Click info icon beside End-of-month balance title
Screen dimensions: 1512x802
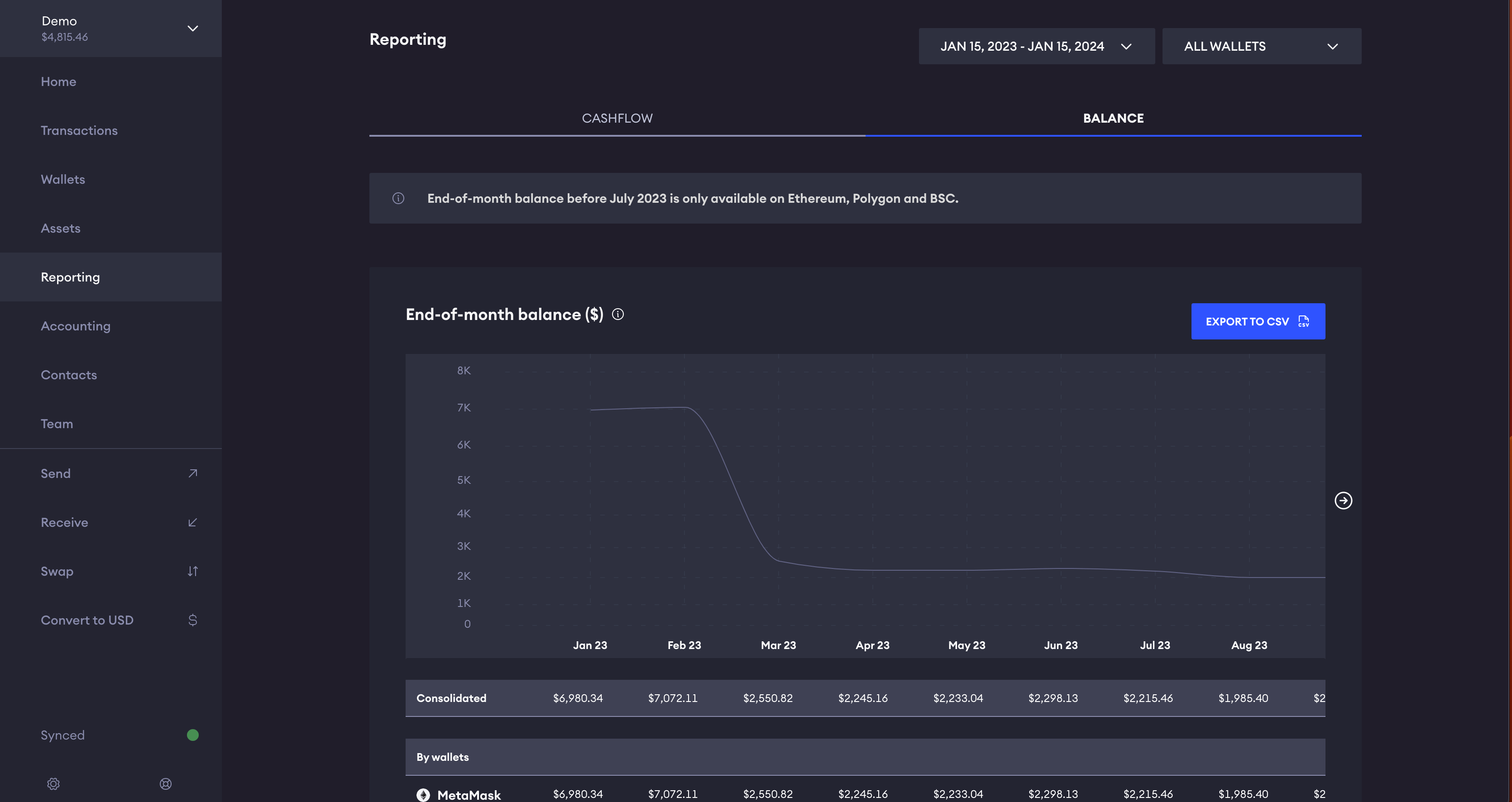point(617,315)
